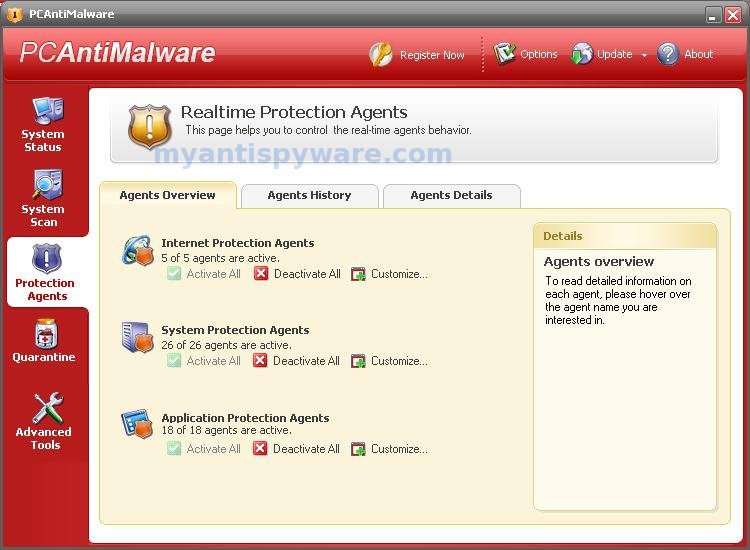Click the System Scan sidebar label

43,216
